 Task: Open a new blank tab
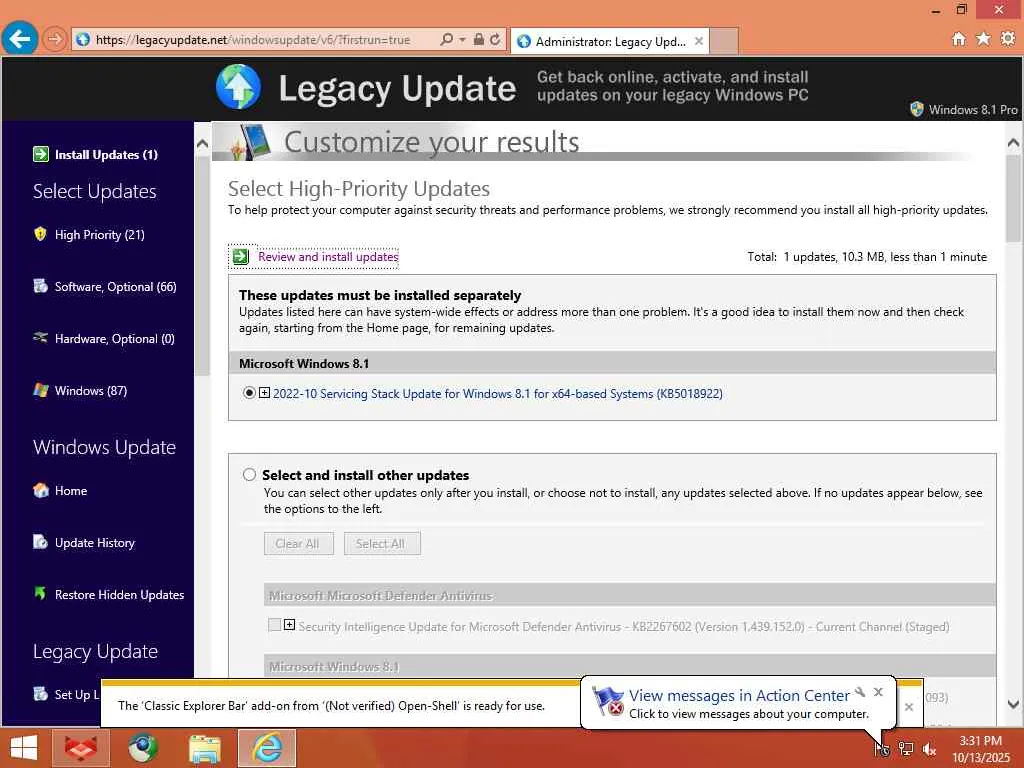coord(724,41)
